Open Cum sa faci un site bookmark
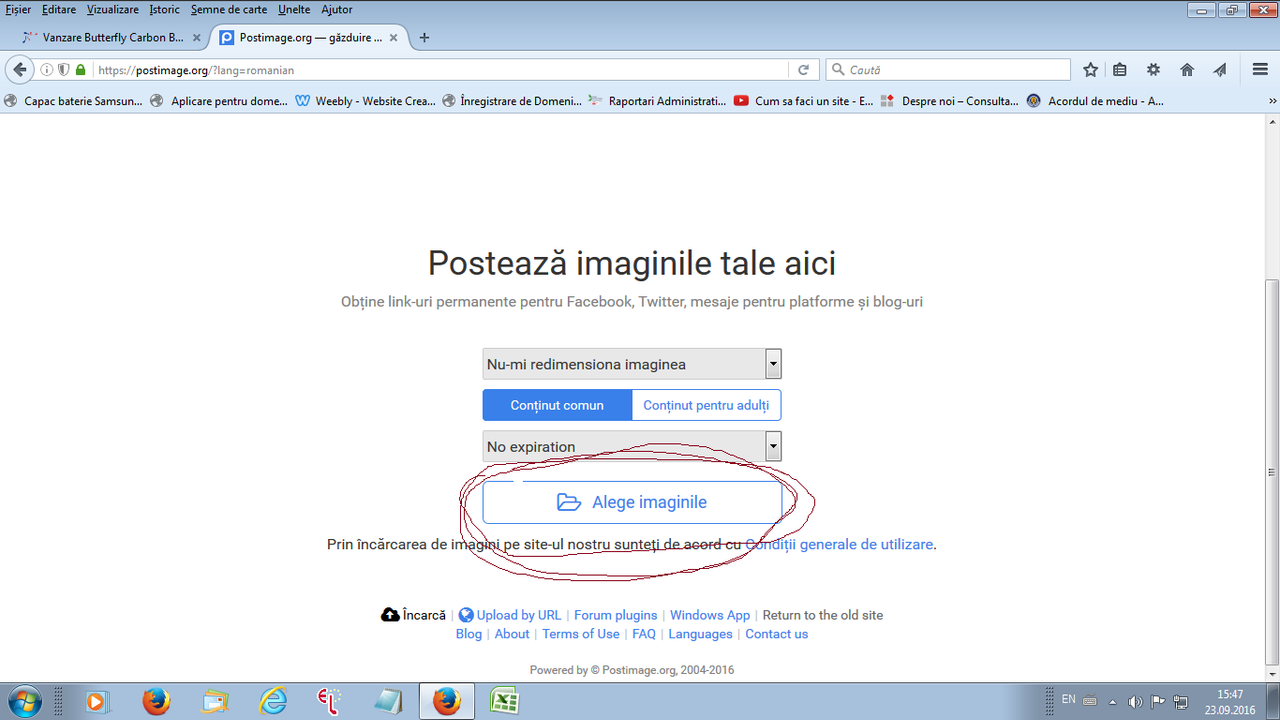Image resolution: width=1280 pixels, height=720 pixels. [x=804, y=101]
